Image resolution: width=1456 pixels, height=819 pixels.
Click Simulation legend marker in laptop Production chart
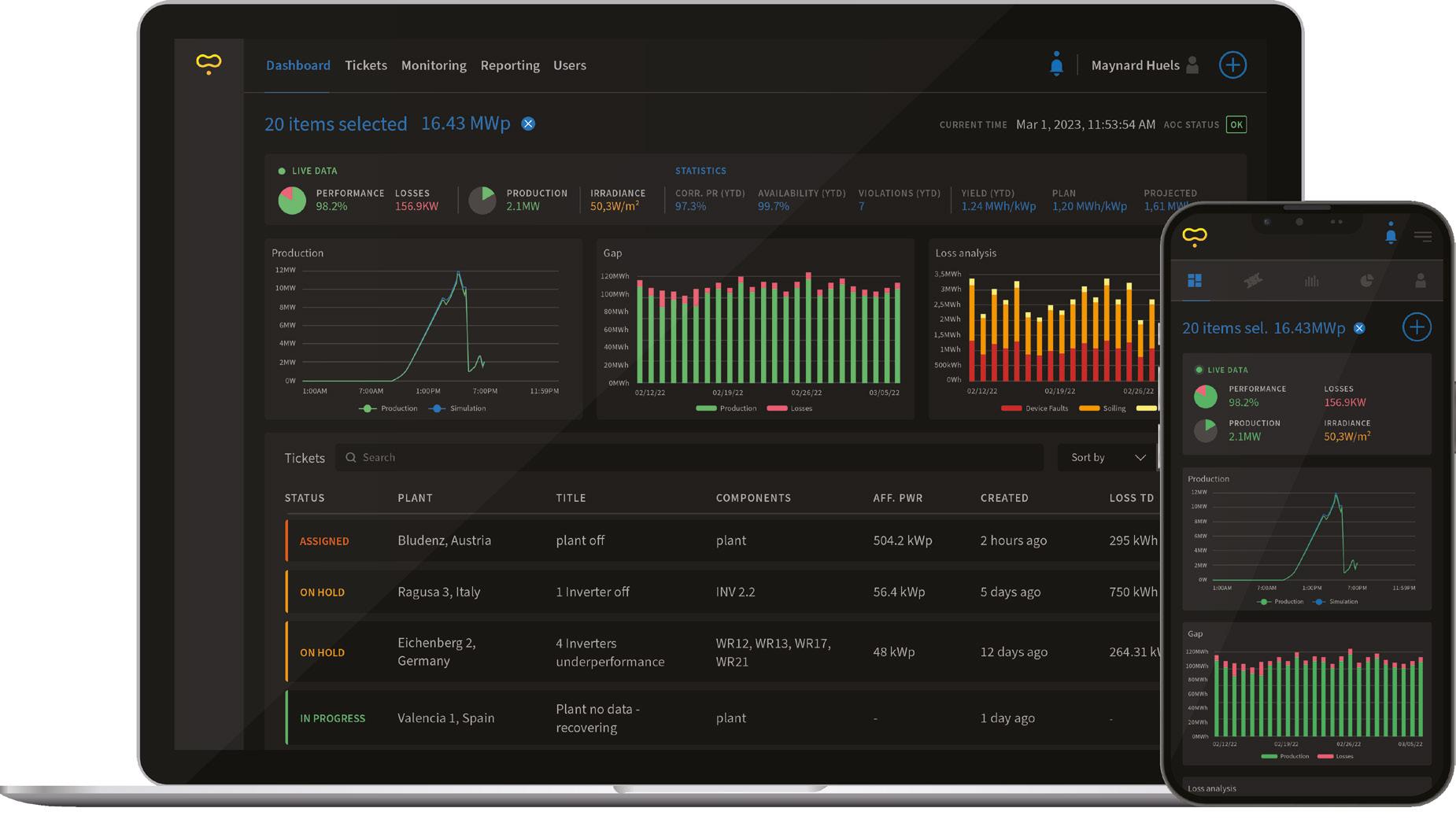[438, 408]
